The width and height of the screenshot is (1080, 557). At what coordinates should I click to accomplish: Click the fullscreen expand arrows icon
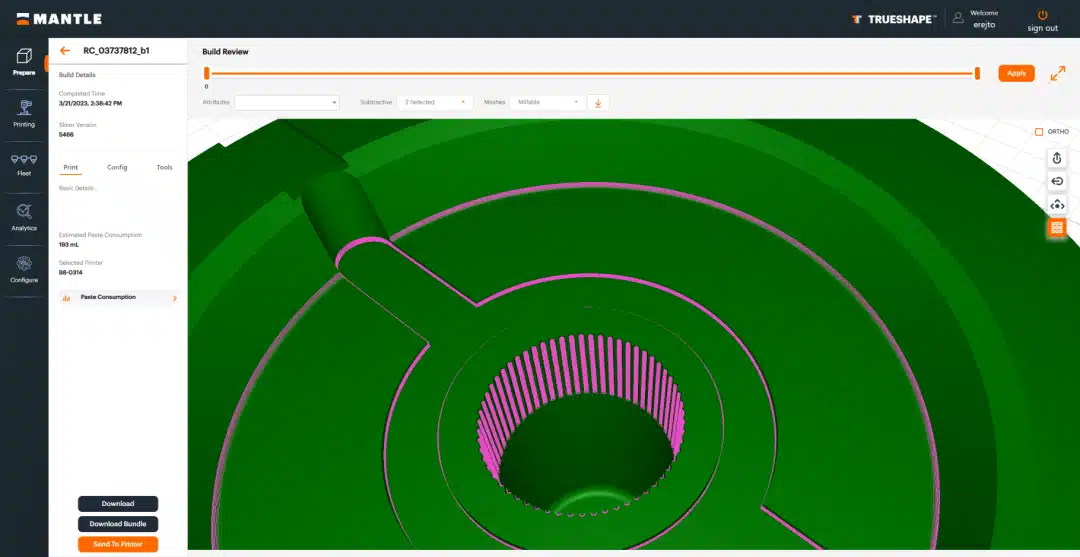(1057, 74)
